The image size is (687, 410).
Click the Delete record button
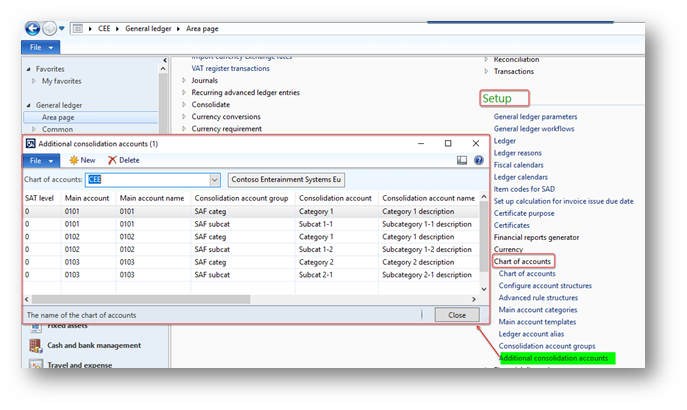[124, 160]
